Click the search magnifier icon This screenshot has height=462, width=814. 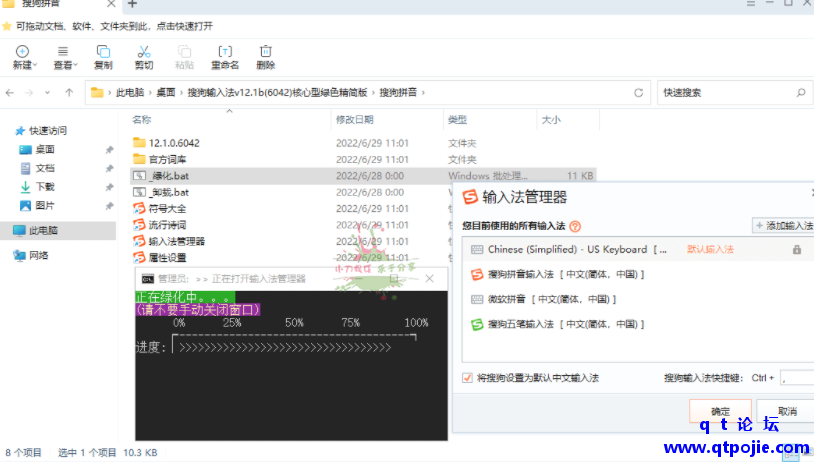pos(801,92)
